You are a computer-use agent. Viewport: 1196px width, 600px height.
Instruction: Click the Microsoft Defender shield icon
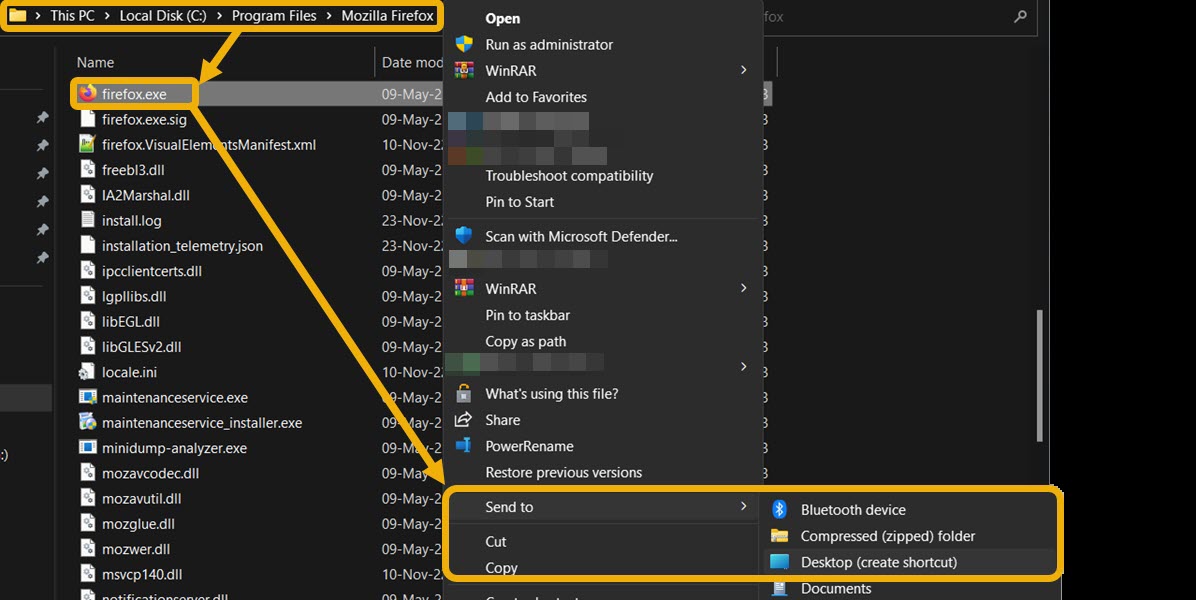(463, 236)
